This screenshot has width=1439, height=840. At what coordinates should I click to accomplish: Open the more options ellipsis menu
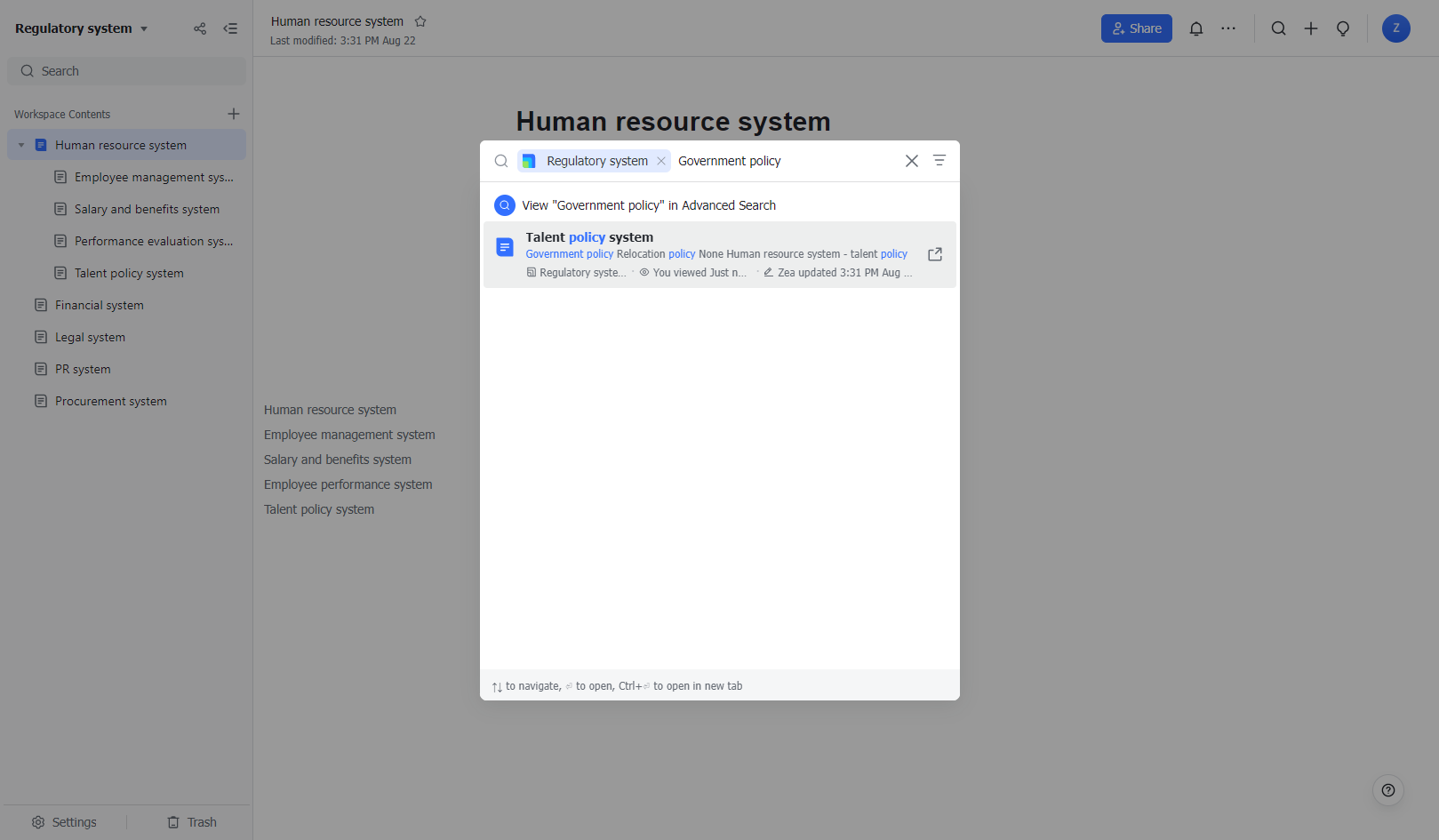pyautogui.click(x=1228, y=28)
